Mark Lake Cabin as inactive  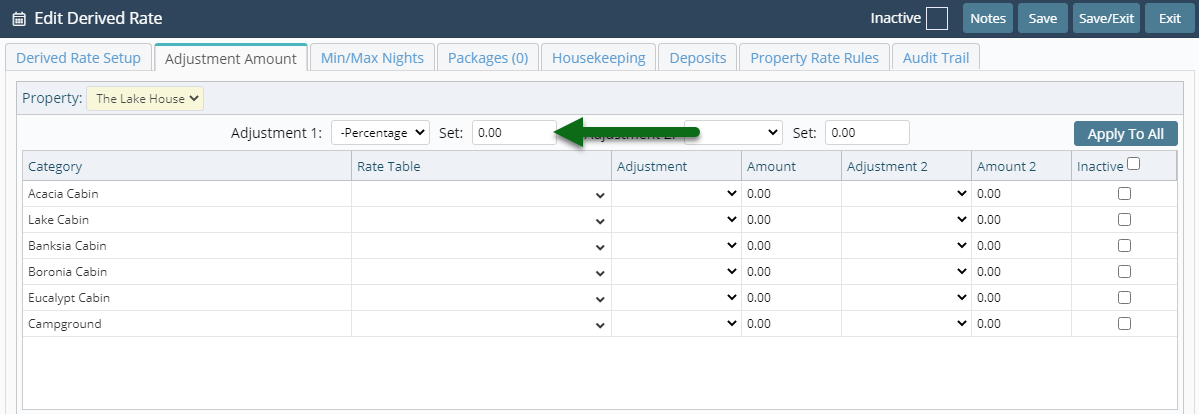[x=1124, y=220]
